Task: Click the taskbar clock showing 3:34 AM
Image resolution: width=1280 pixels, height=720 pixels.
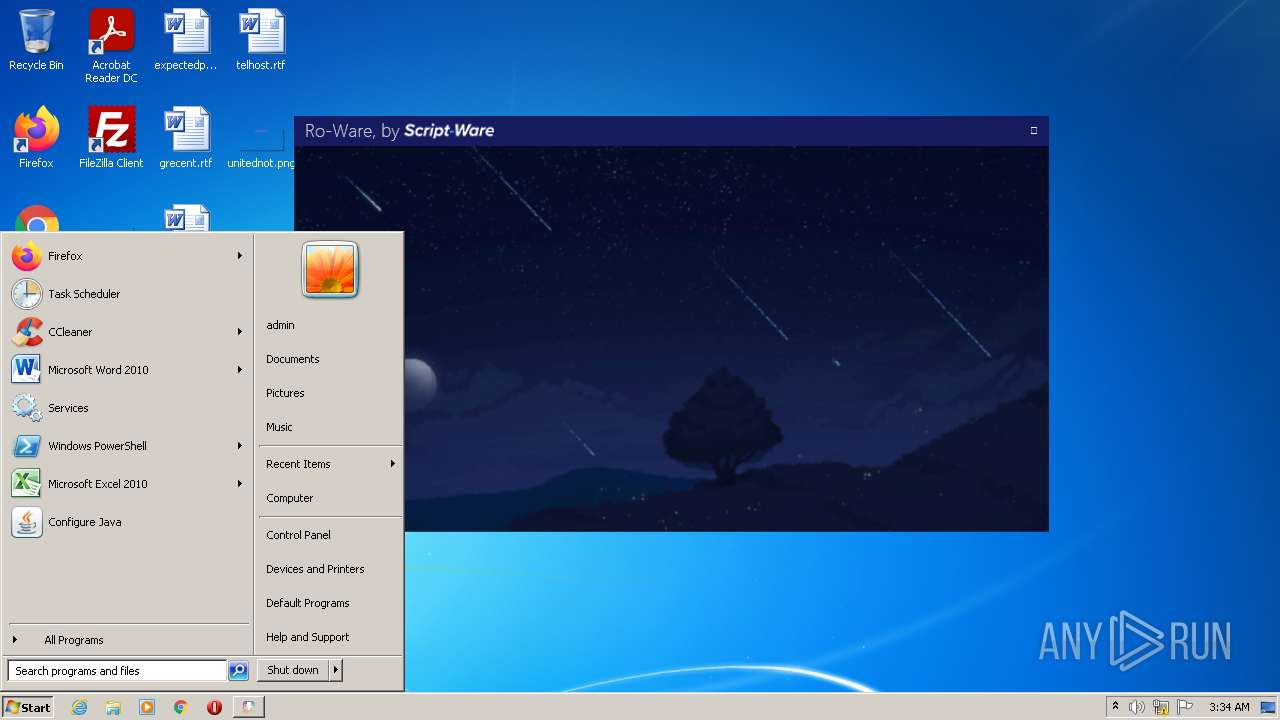Action: click(x=1229, y=707)
